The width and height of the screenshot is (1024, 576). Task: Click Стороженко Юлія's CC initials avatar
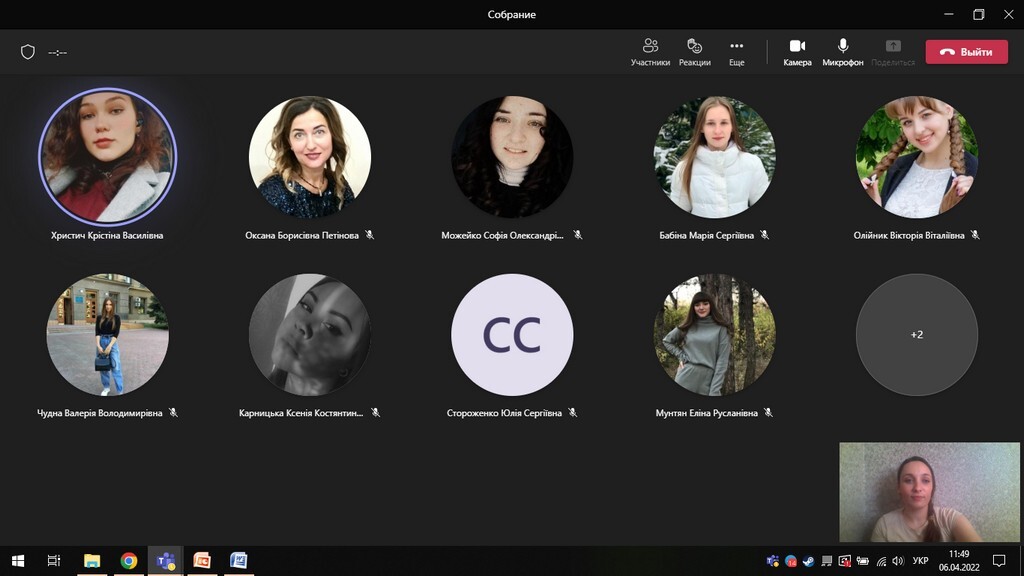512,335
